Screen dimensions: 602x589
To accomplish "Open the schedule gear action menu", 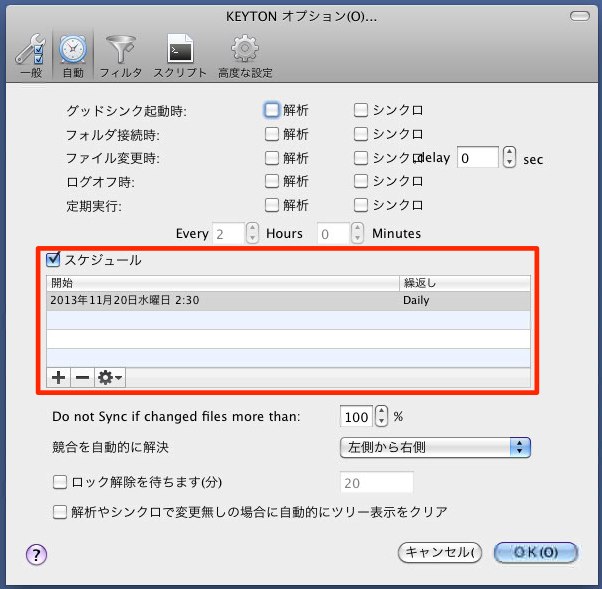I will (110, 377).
